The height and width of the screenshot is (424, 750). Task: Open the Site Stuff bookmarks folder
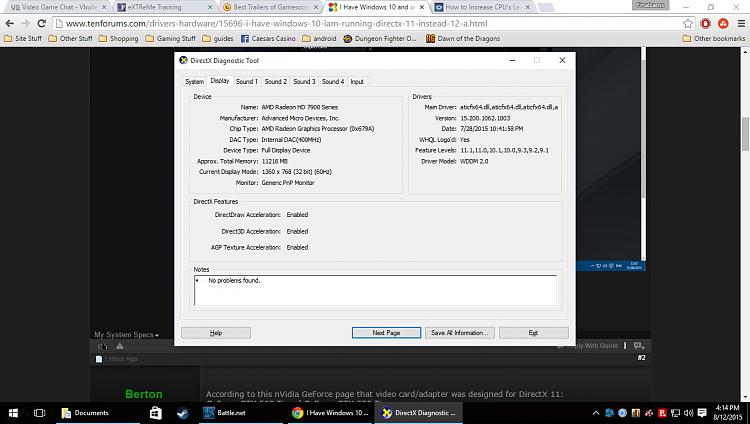(x=23, y=38)
